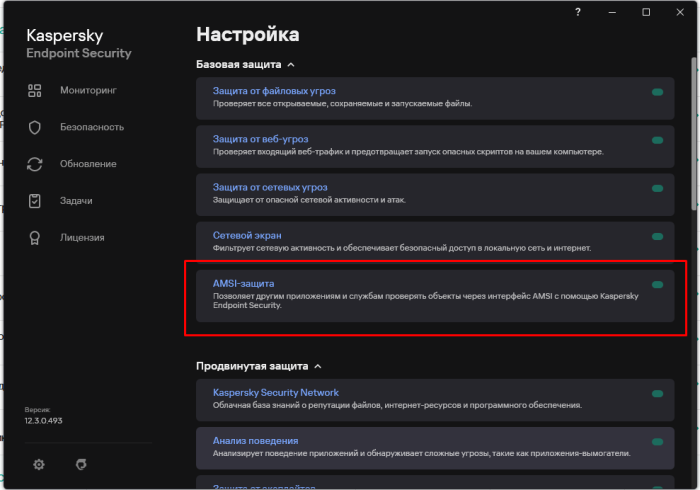The width and height of the screenshot is (700, 490).
Task: Click the Безопасность shield icon
Action: coord(35,127)
